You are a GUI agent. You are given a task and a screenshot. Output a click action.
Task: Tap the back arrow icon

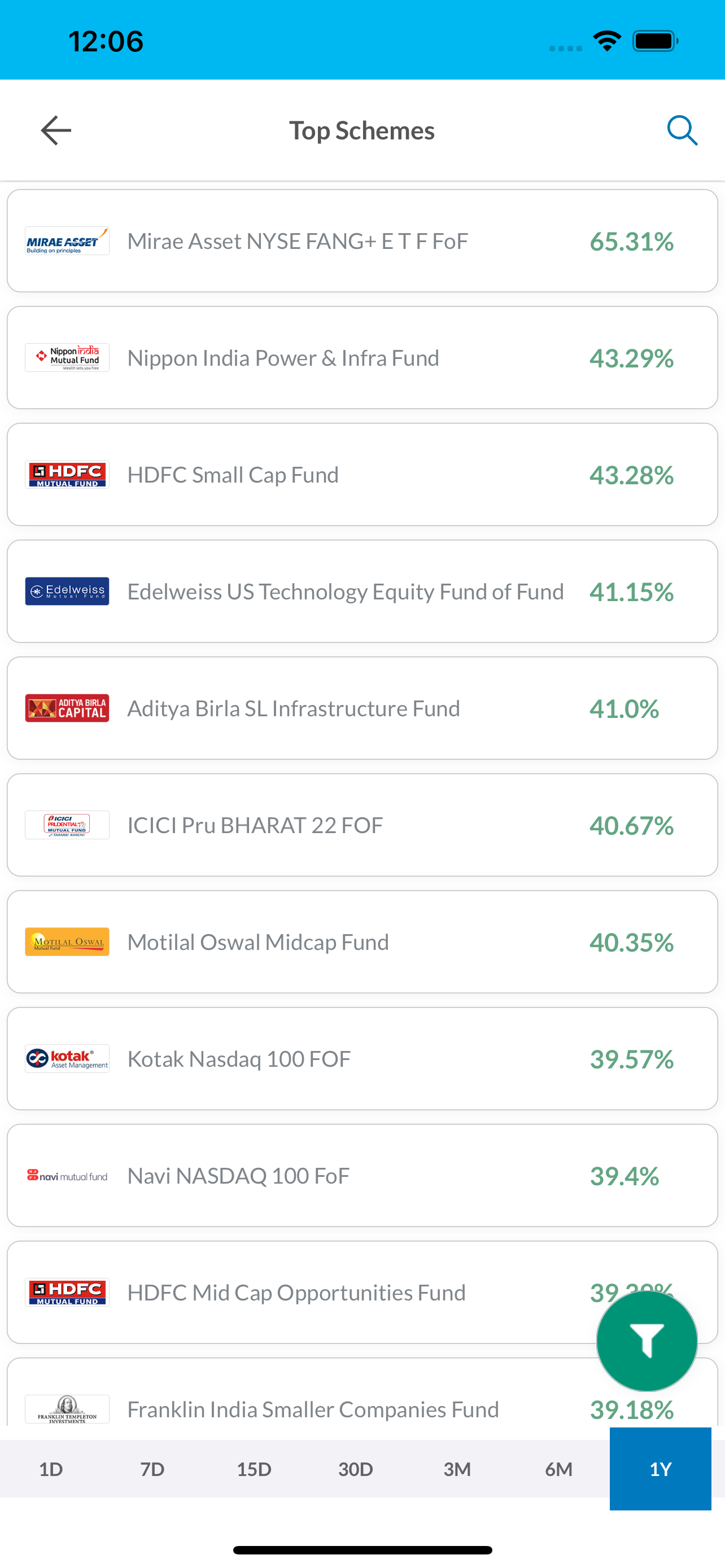coord(56,130)
